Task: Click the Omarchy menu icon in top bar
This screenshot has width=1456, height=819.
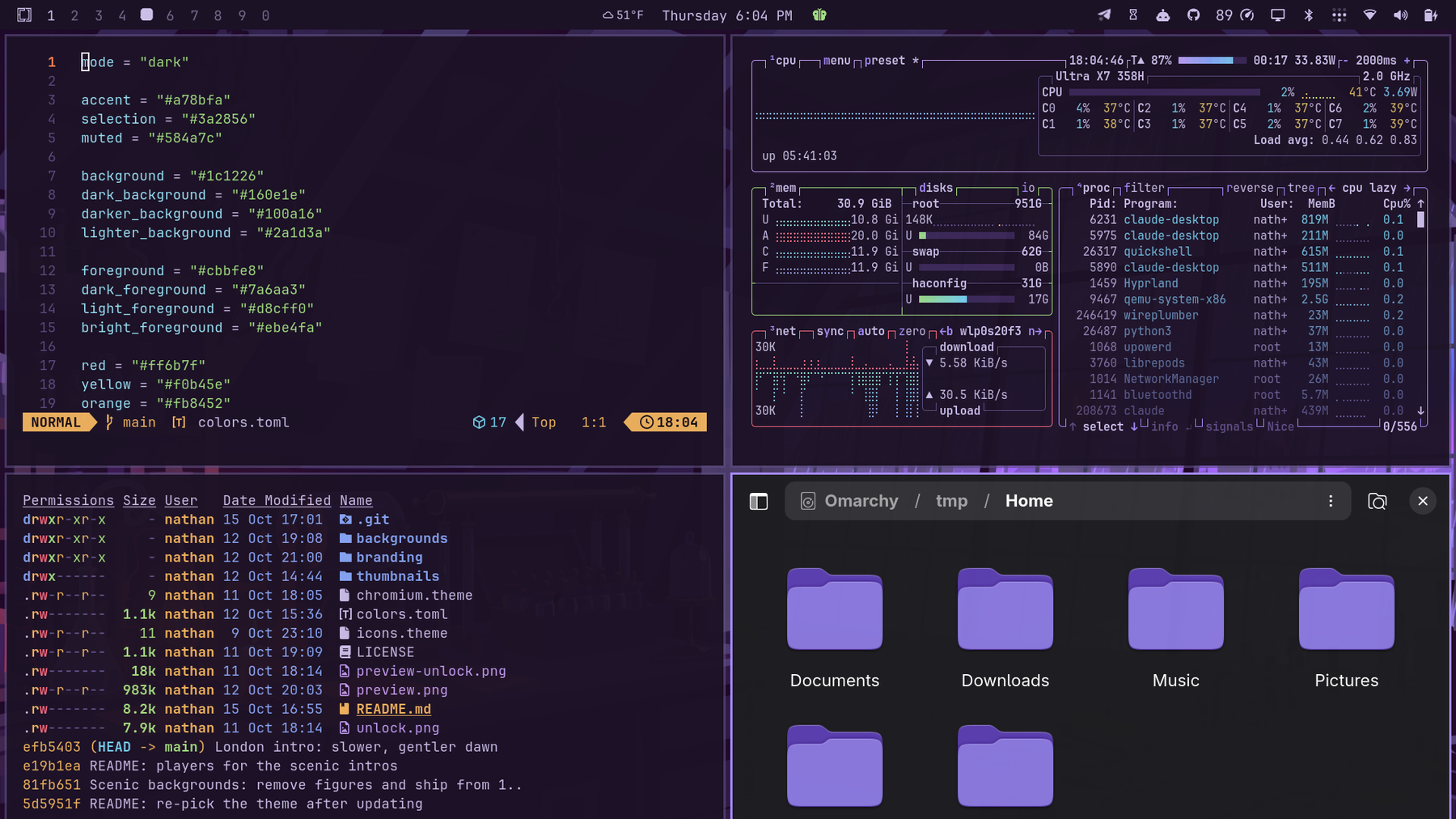Action: pyautogui.click(x=24, y=15)
